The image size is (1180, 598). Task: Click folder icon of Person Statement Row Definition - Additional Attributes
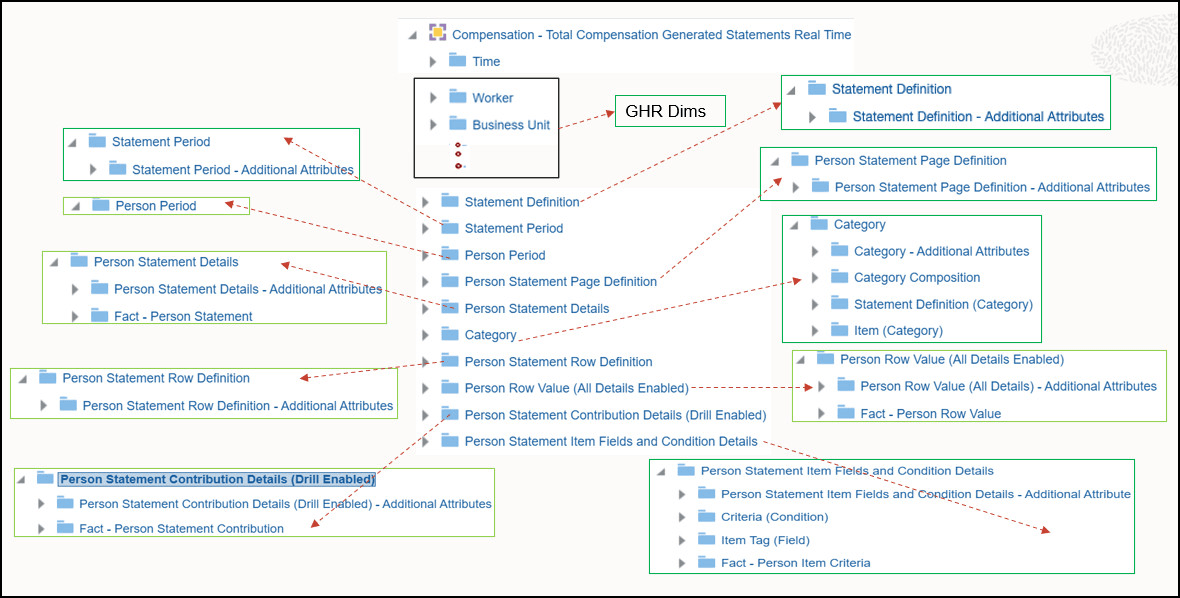pos(68,405)
